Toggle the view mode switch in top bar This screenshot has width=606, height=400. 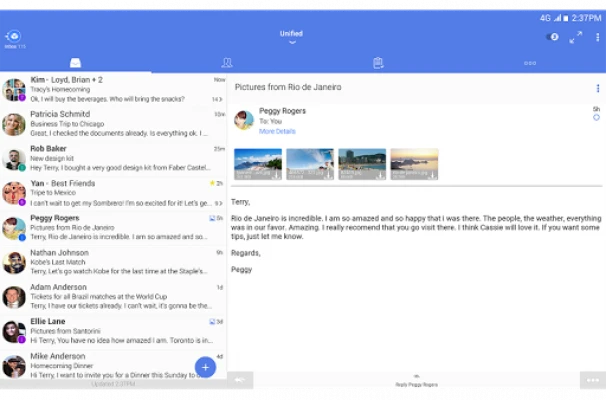pyautogui.click(x=552, y=37)
